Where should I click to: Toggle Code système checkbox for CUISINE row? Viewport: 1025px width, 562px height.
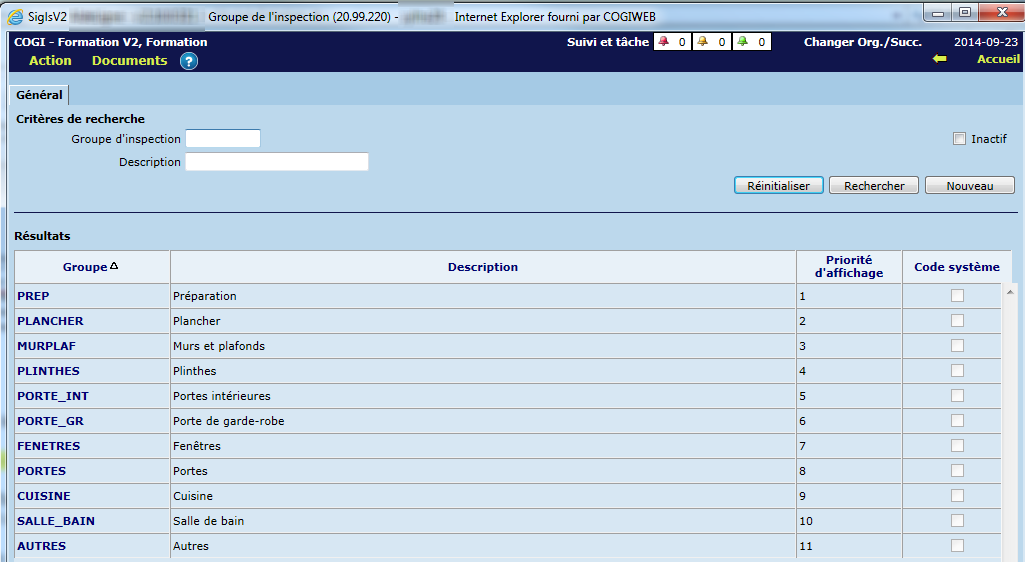pos(957,496)
